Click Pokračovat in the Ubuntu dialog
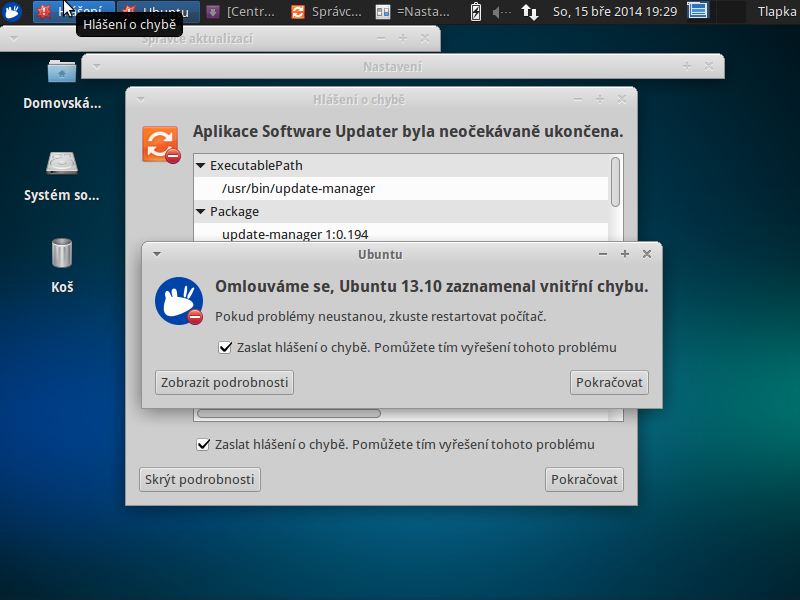This screenshot has width=800, height=600. click(x=609, y=383)
